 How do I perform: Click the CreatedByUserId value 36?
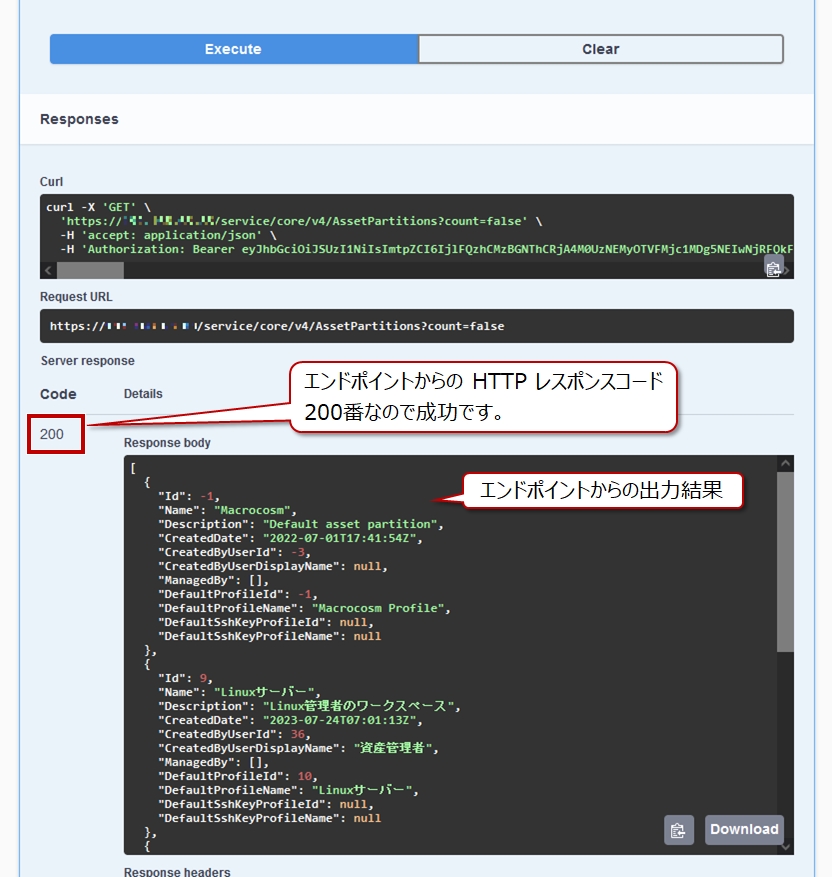[x=298, y=734]
